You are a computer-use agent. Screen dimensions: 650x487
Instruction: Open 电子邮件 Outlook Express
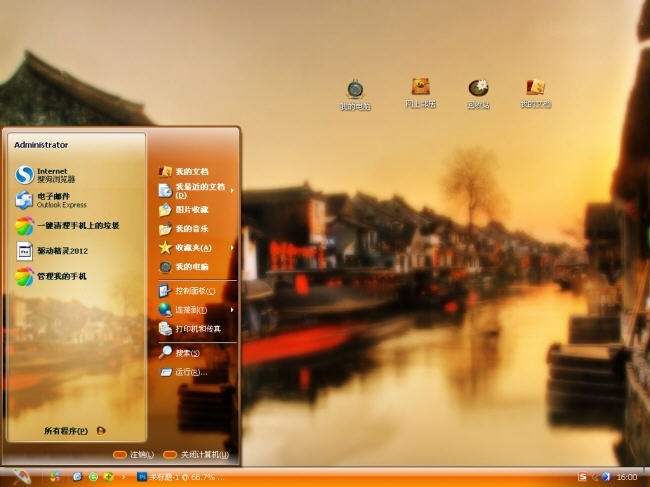pos(60,200)
